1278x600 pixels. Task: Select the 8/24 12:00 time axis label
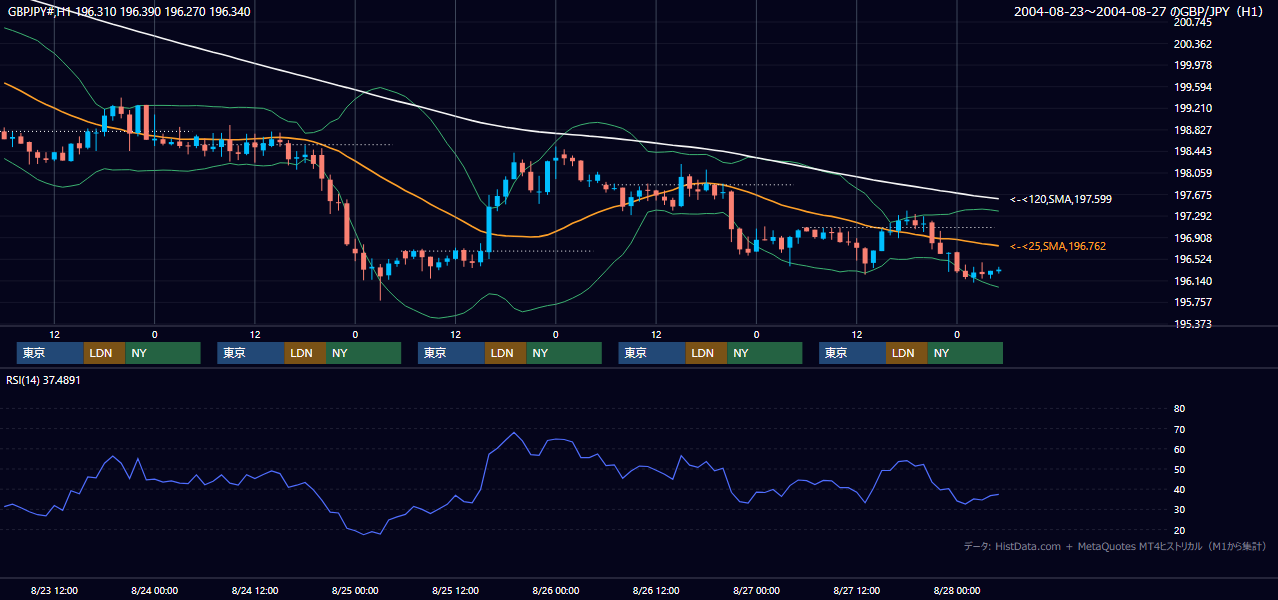(x=254, y=590)
